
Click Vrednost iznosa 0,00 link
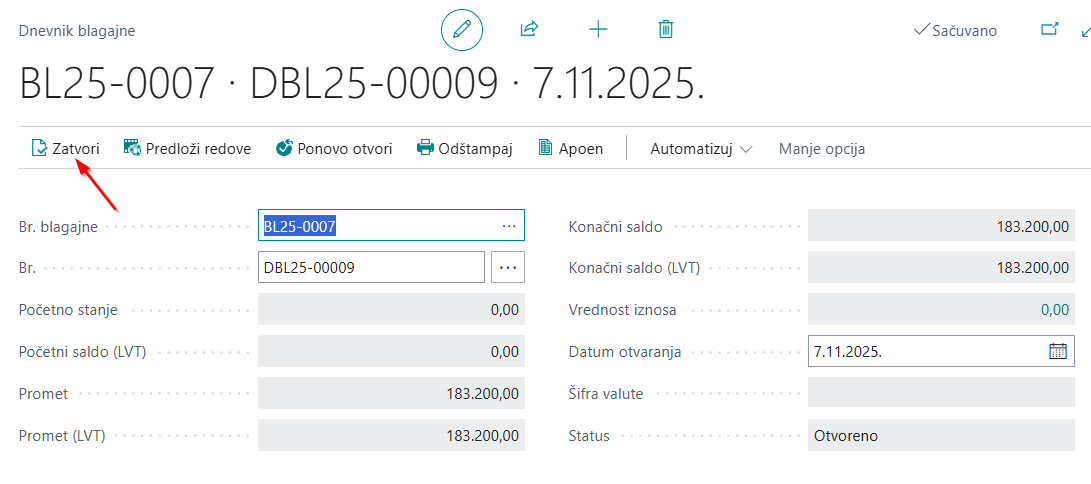[x=1055, y=309]
